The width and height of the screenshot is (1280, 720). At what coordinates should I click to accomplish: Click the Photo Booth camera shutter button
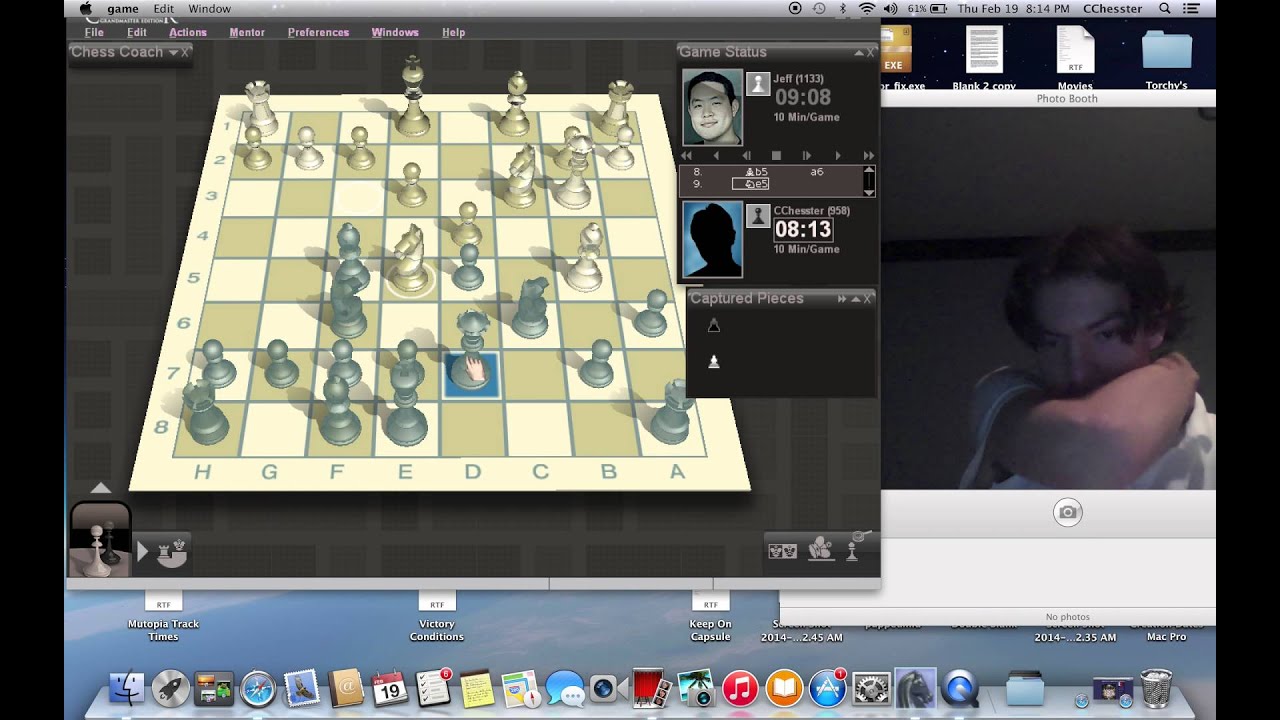tap(1068, 513)
